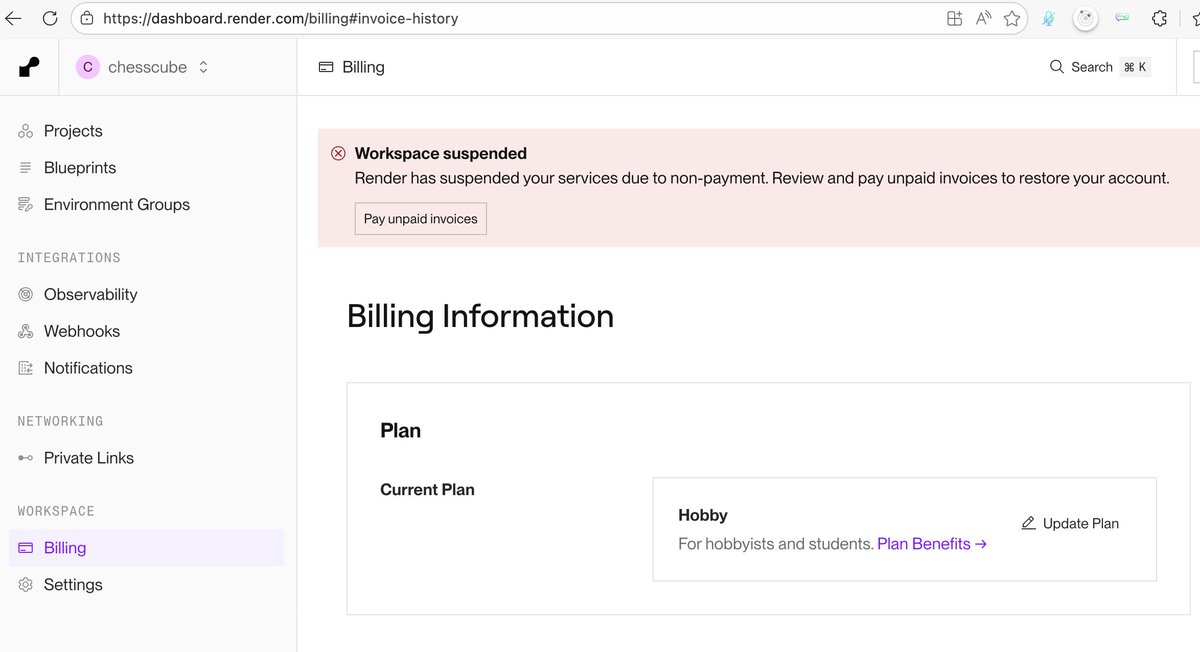
Task: Click the address bar URL
Action: coord(281,18)
